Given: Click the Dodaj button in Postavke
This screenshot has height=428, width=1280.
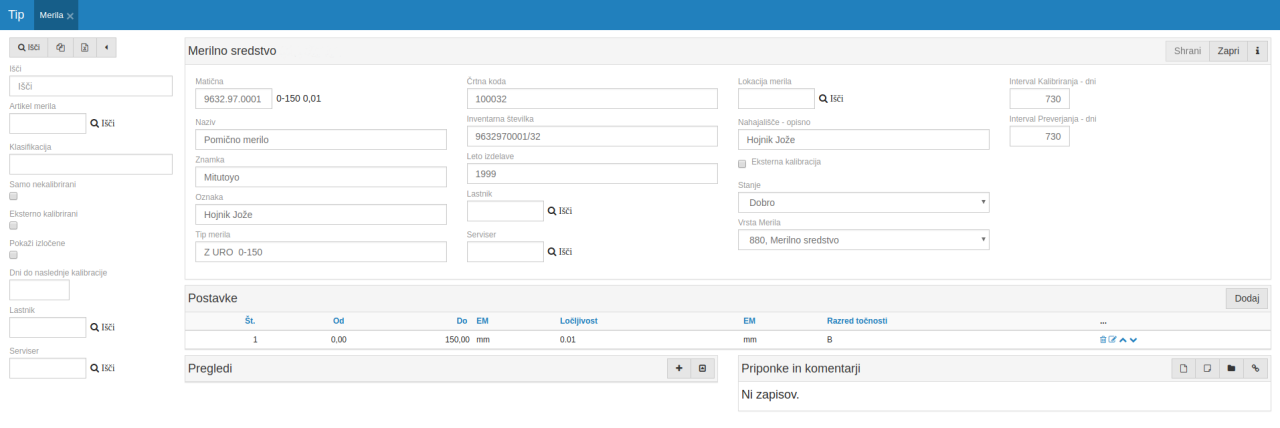Looking at the screenshot, I should [x=1246, y=298].
